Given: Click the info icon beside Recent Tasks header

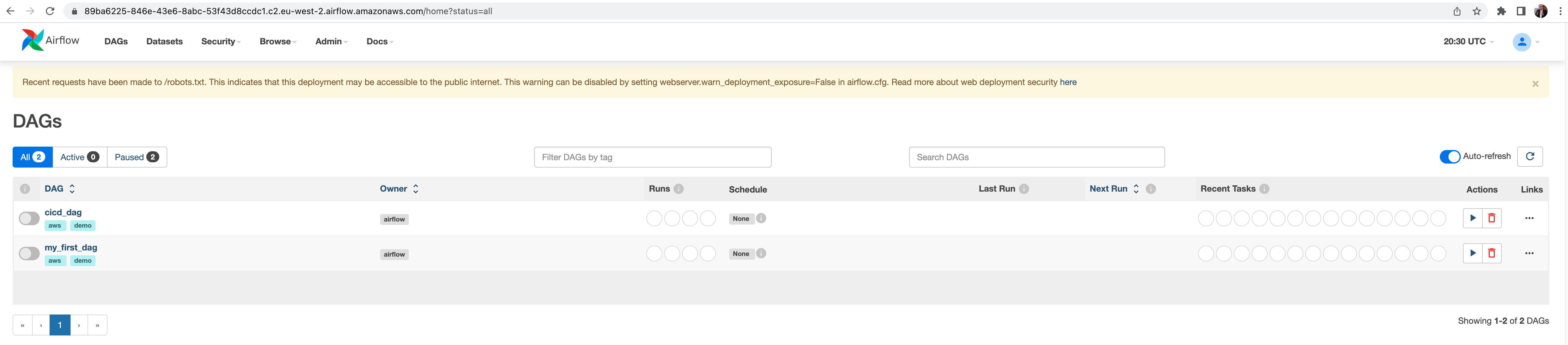Looking at the screenshot, I should tap(1264, 189).
